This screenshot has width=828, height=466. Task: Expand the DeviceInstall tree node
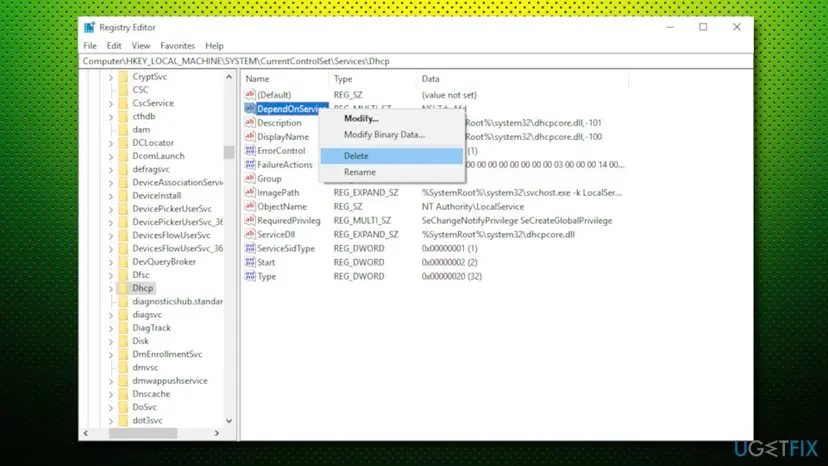point(111,196)
